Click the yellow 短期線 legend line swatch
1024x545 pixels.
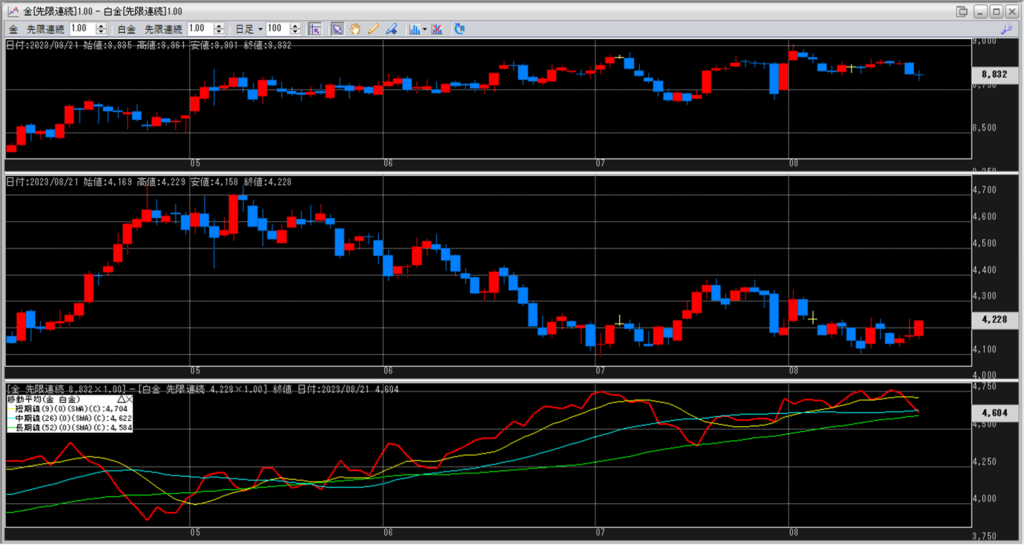point(10,409)
